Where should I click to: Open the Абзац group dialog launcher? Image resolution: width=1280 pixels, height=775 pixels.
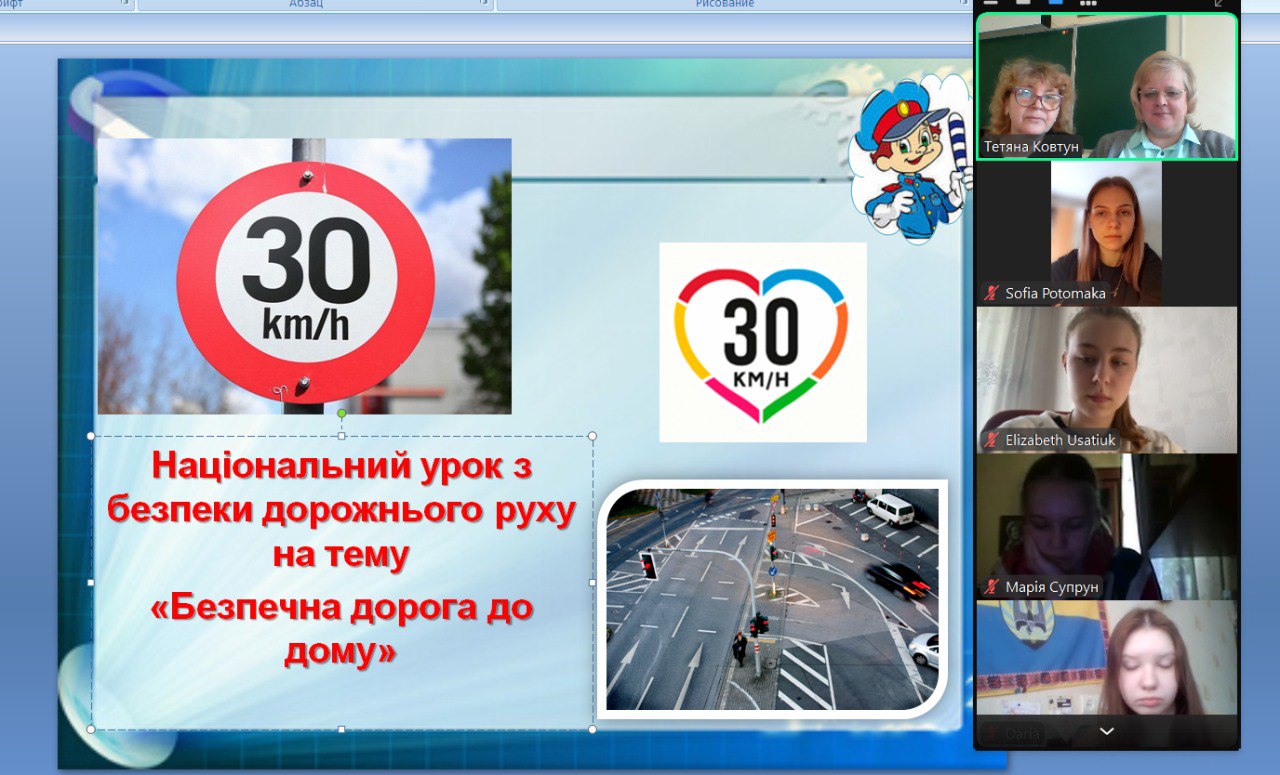click(x=485, y=3)
